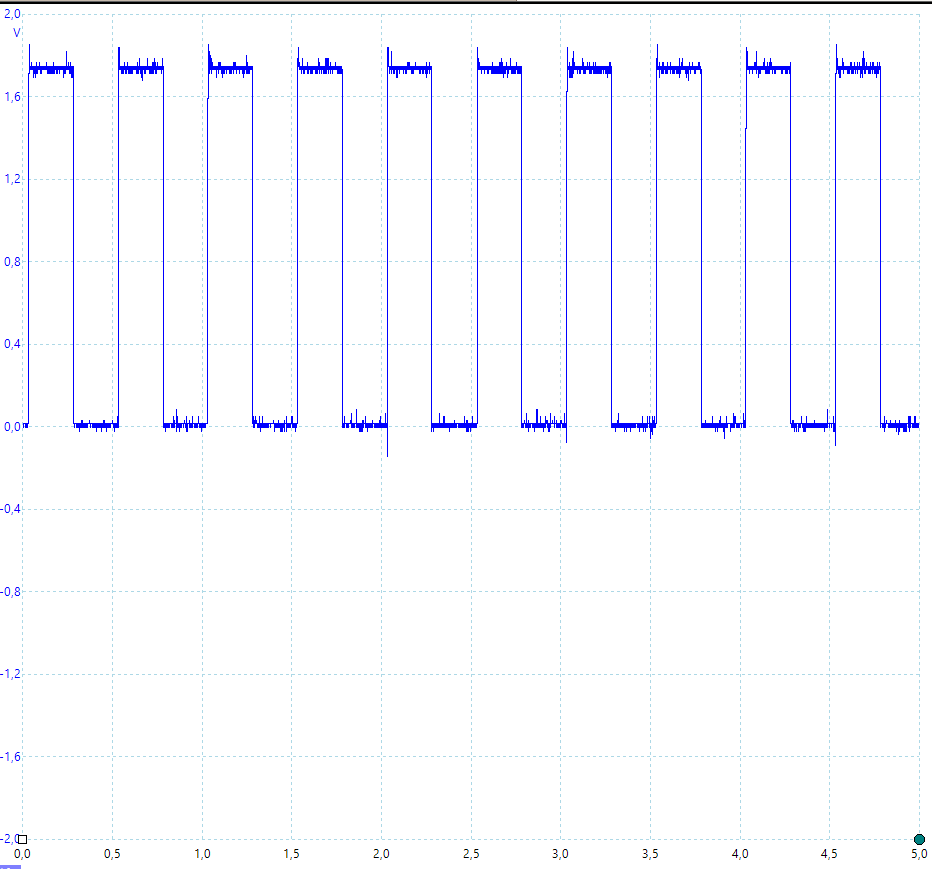Click the 'V' unit label on voltage axis
Screen dimensions: 932x869
coord(16,33)
